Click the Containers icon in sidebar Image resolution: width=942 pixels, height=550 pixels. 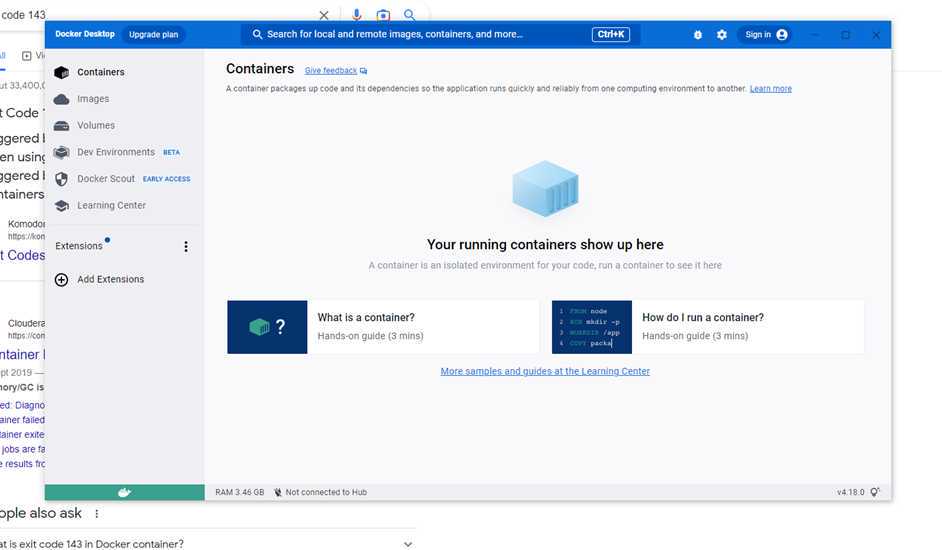click(62, 72)
